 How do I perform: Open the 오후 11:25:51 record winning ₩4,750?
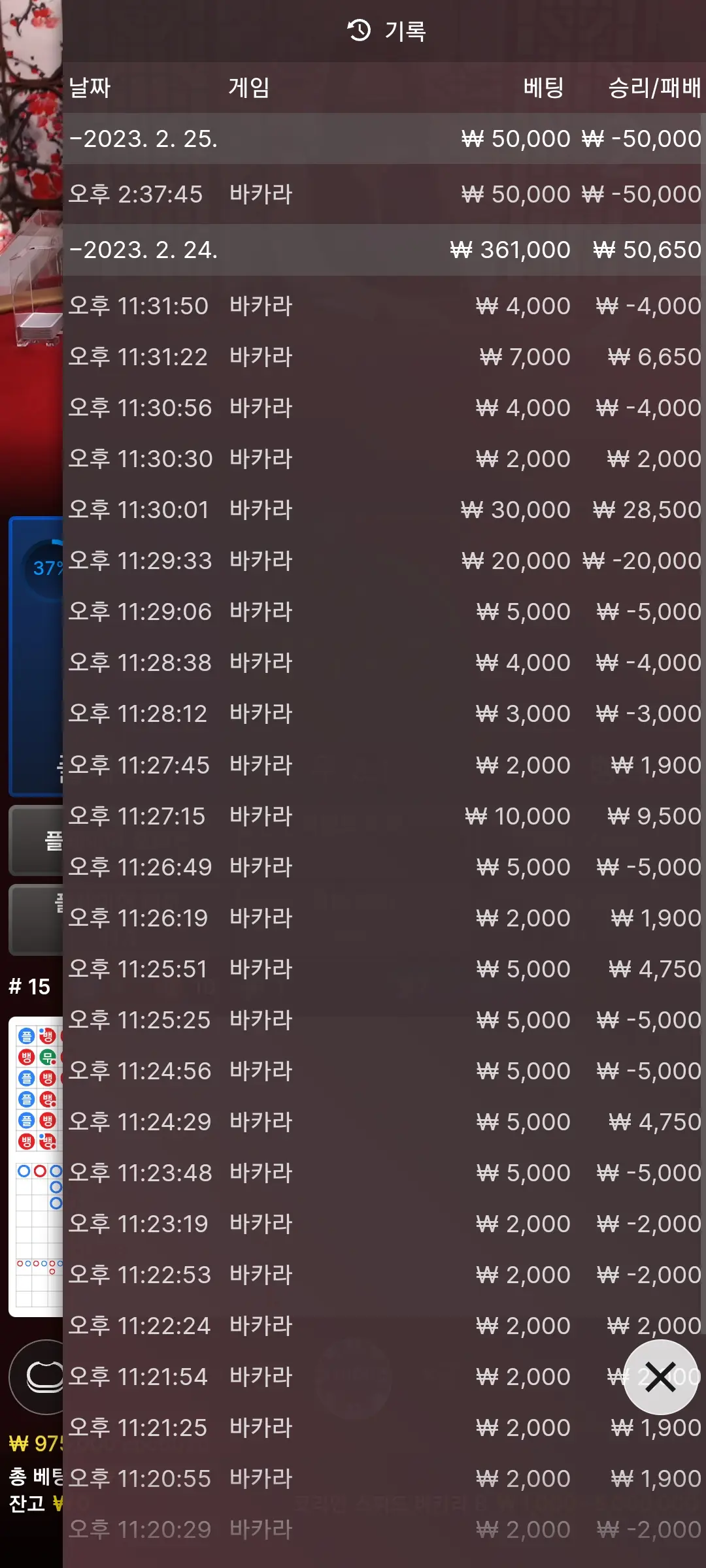384,969
